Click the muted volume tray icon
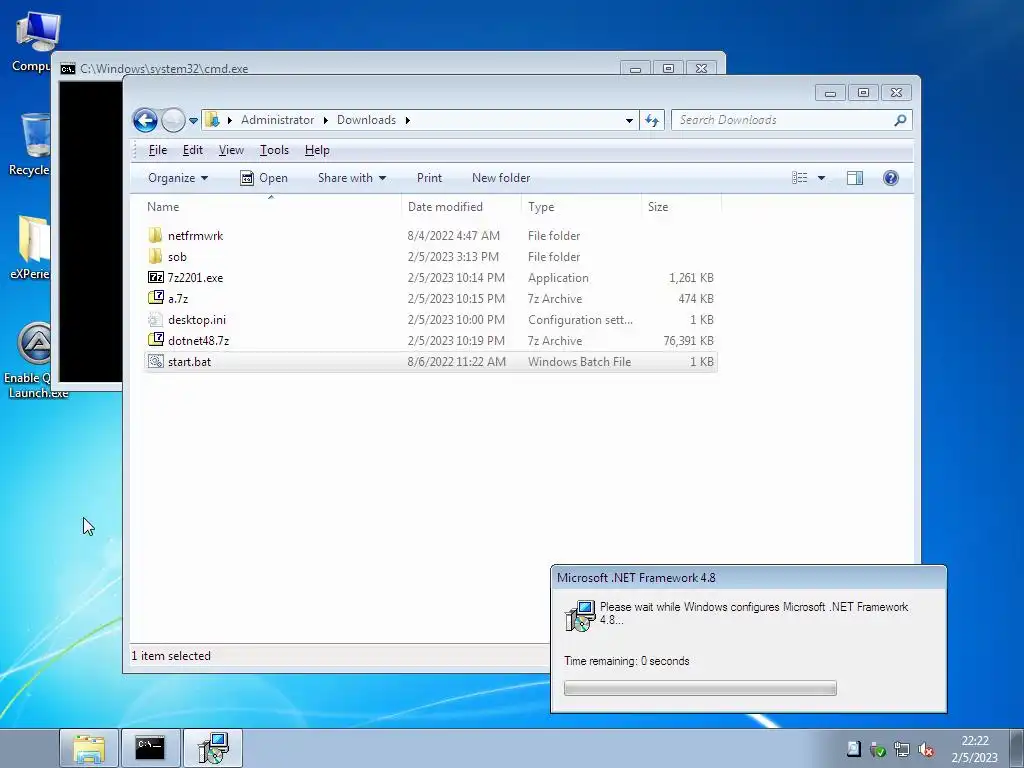 [925, 749]
